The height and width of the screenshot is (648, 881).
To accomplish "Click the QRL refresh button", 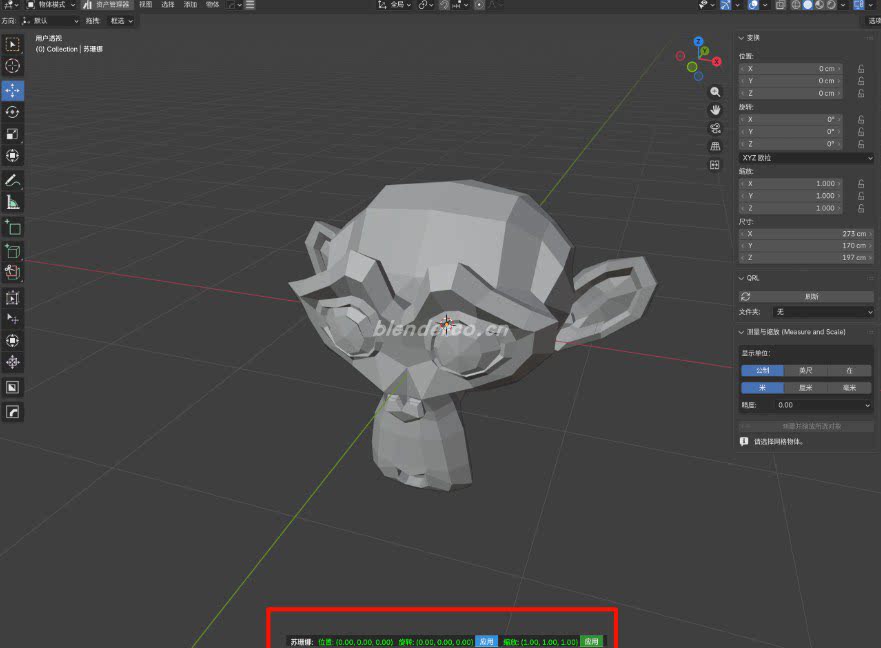I will click(x=806, y=296).
